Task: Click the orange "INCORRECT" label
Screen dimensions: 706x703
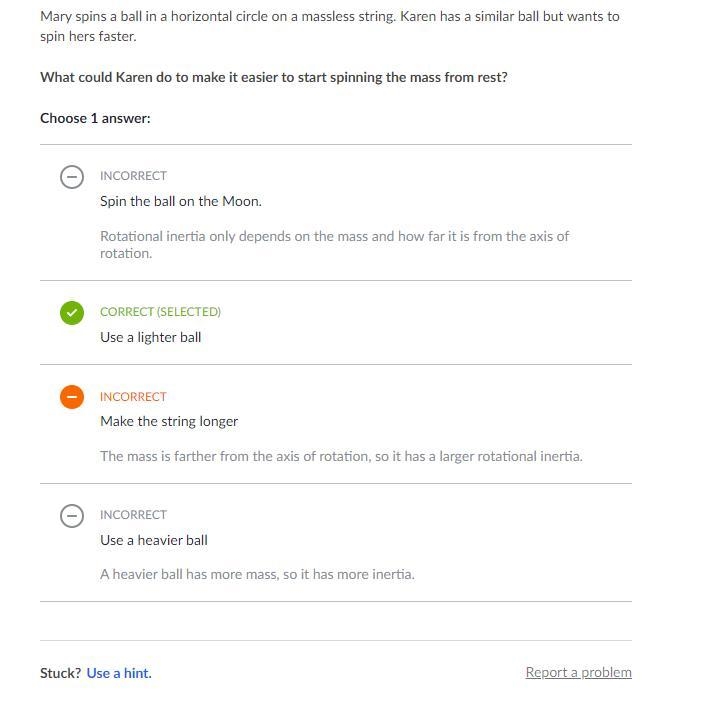Action: (x=133, y=397)
